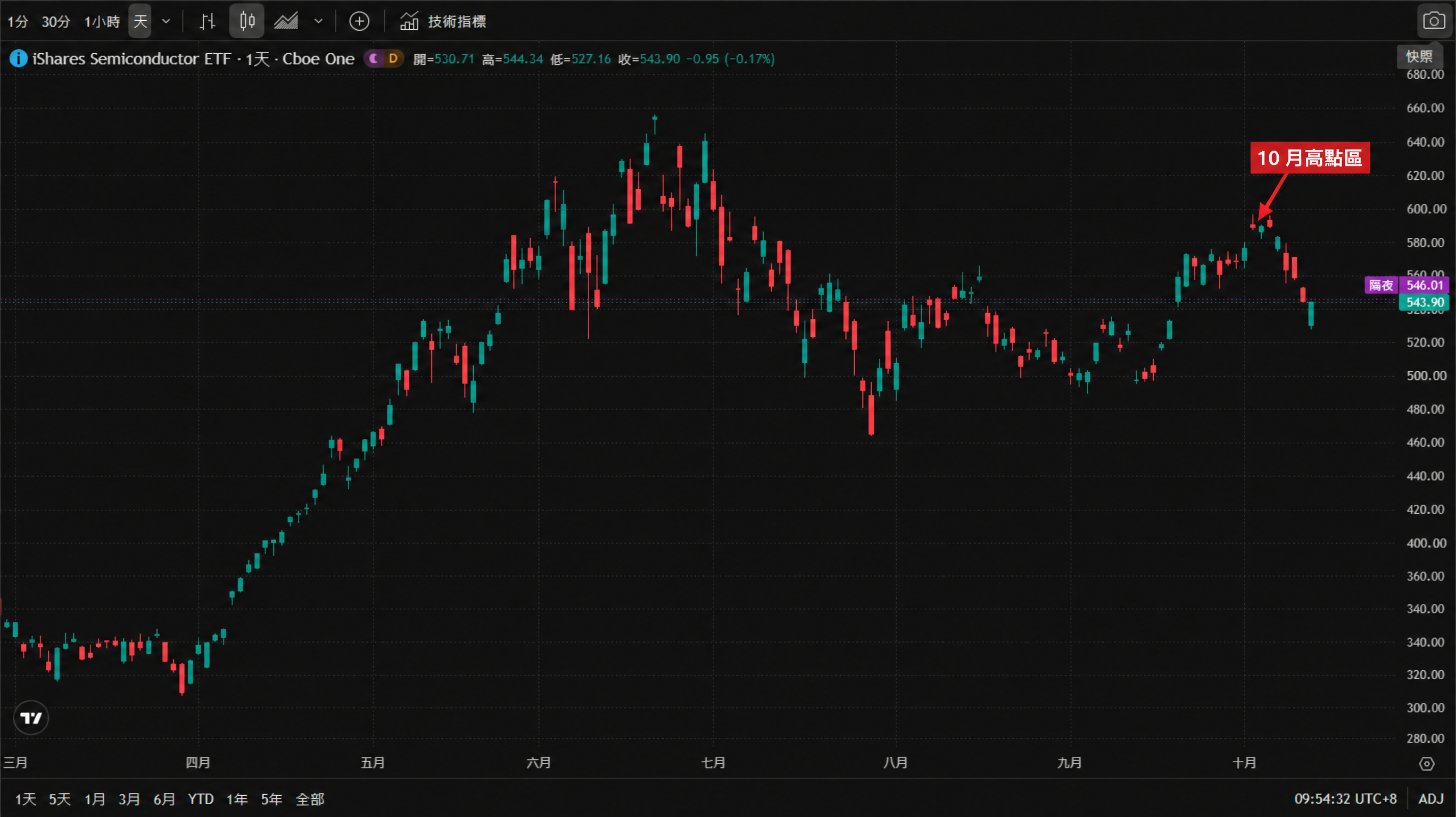Select the 1分 interval
This screenshot has width=1456, height=817.
point(18,21)
